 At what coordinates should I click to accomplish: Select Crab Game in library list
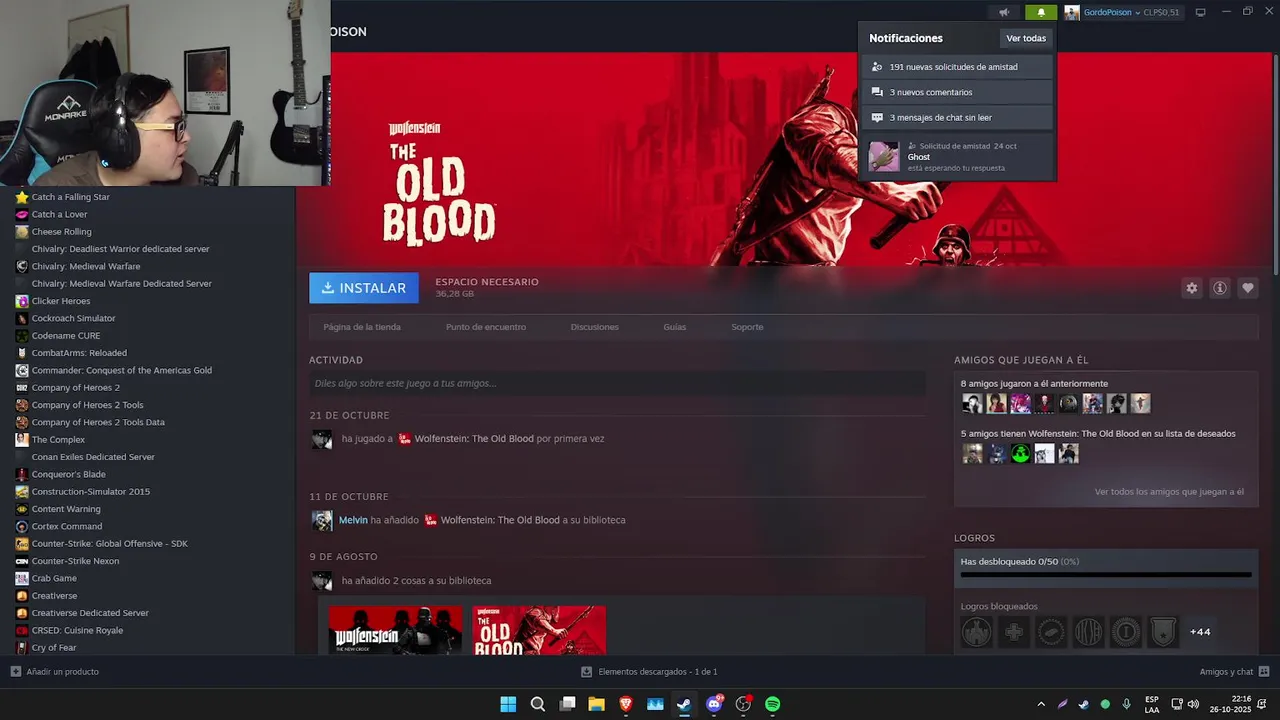tap(54, 578)
